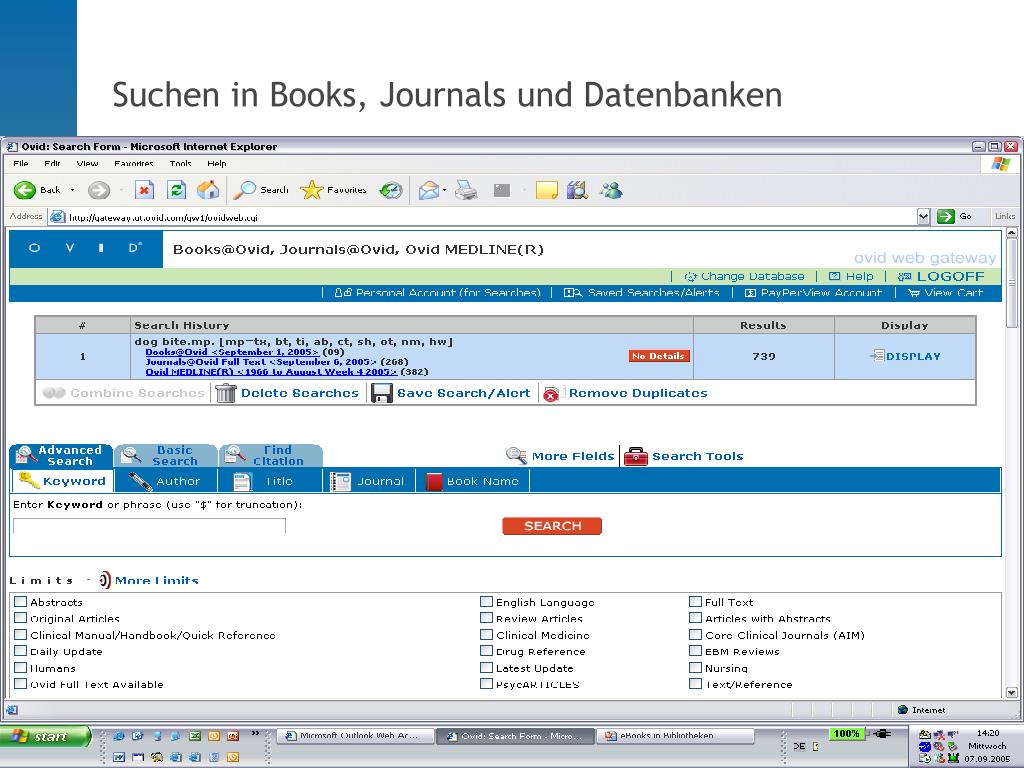Stop page loading with the red X icon
Screen dimensions: 1024x768
click(x=144, y=190)
